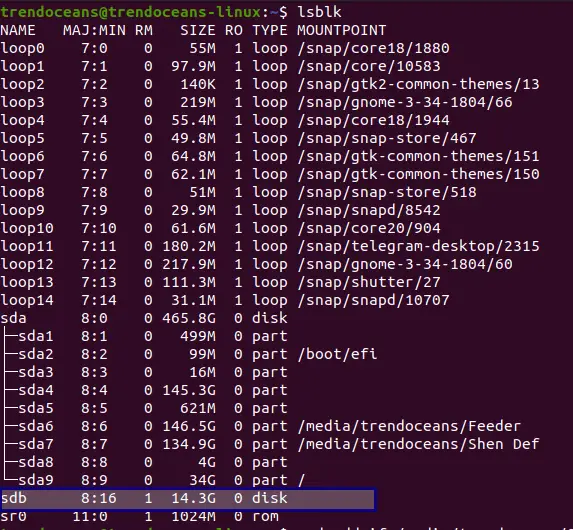Click the /media/trendoceans/Feeder mountpoint
Viewport: 573px width, 530px height.
(409, 426)
